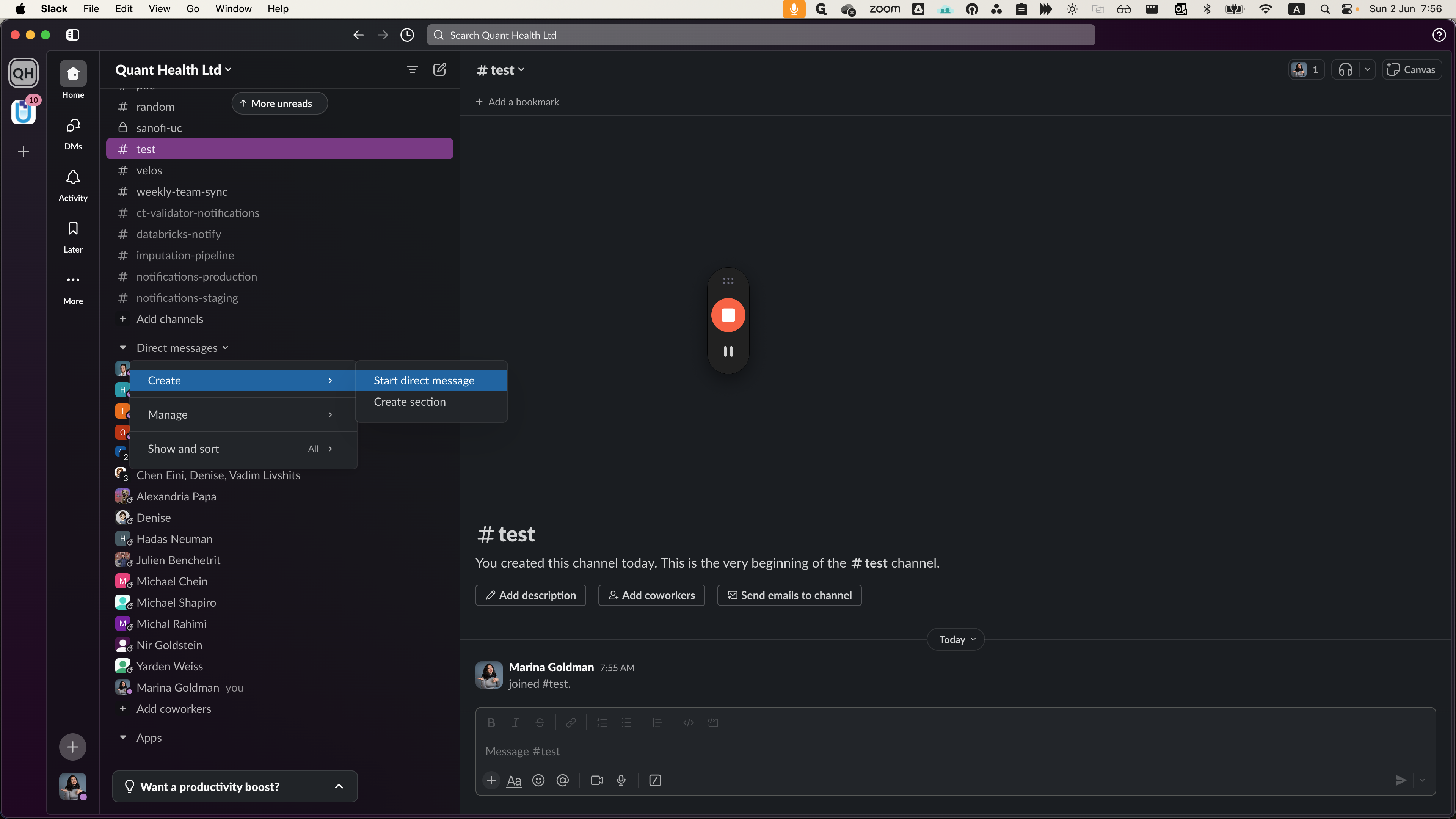Open attachments plus button in composer

[x=491, y=781]
